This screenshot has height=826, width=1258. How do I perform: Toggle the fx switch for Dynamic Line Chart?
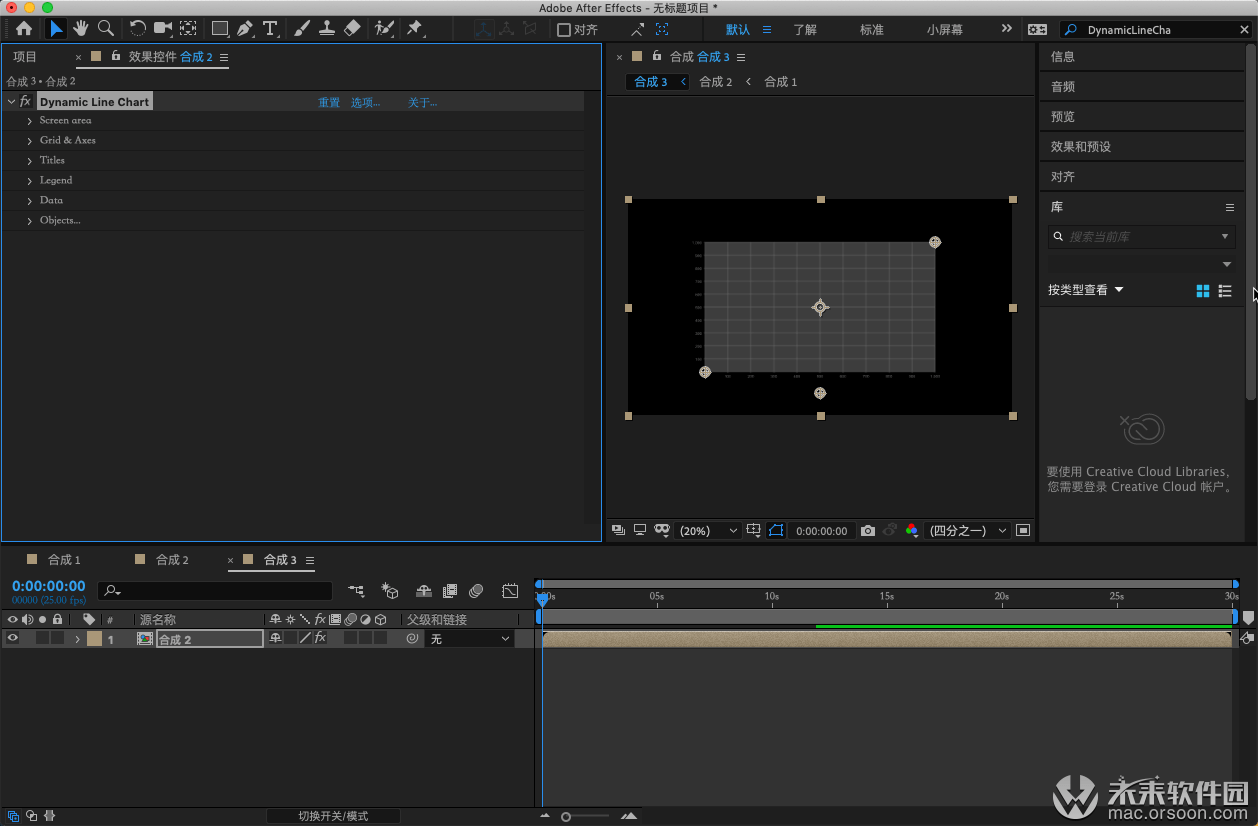(26, 102)
